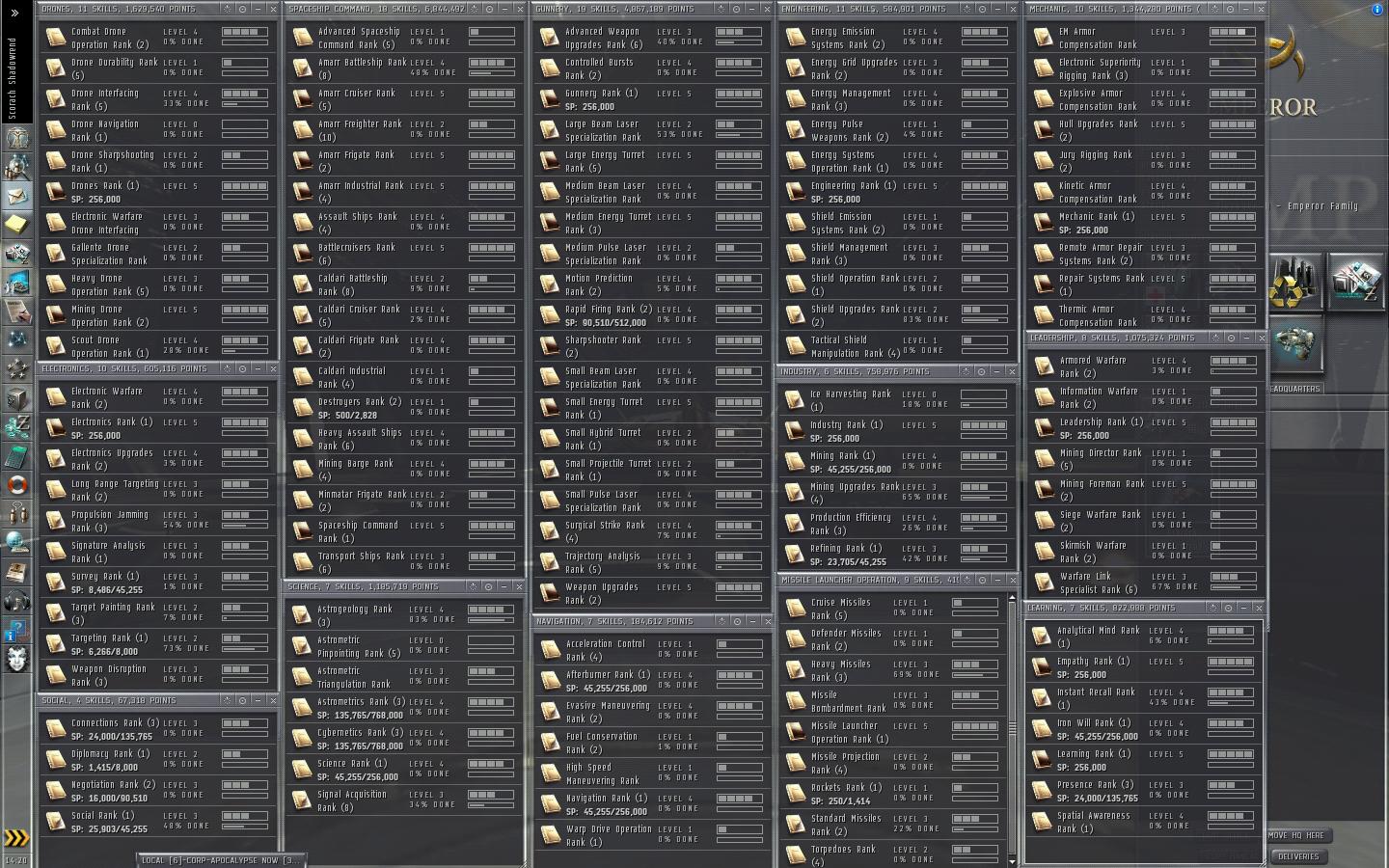Open the globe browser icon in the sidebar
This screenshot has width=1389, height=868.
[16, 542]
